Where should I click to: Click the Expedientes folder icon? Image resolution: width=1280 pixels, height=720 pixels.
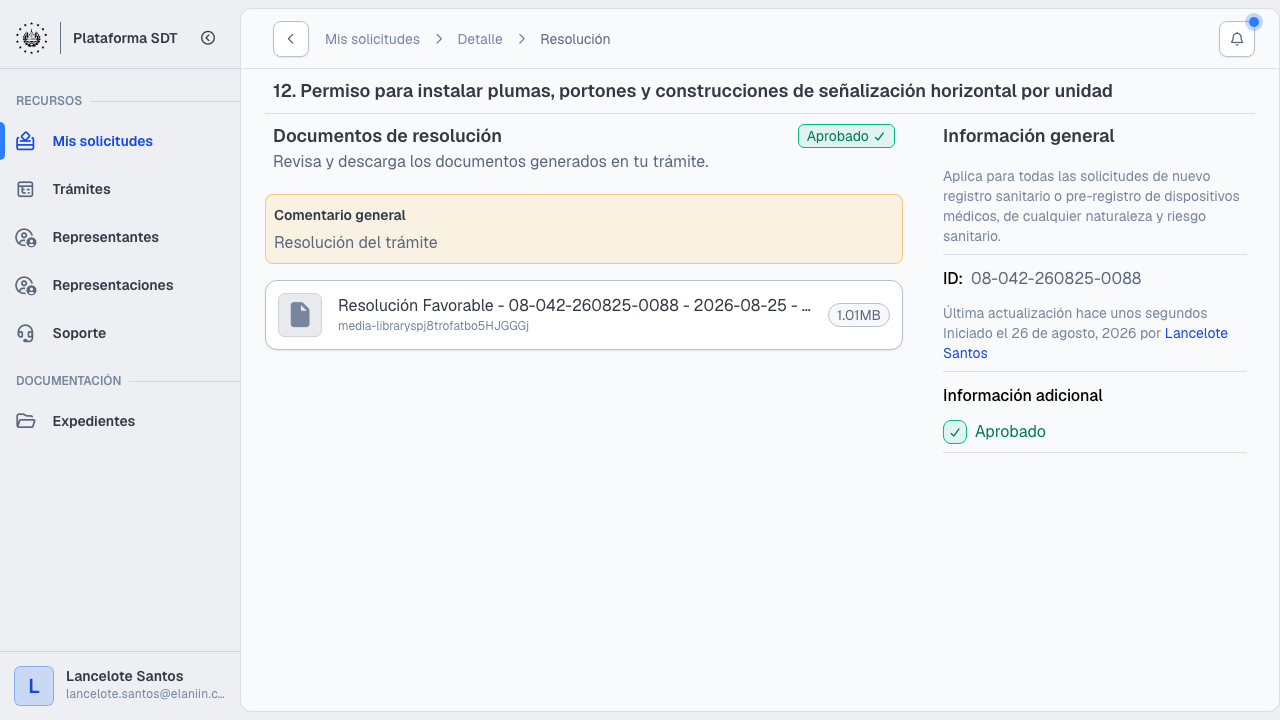point(26,421)
